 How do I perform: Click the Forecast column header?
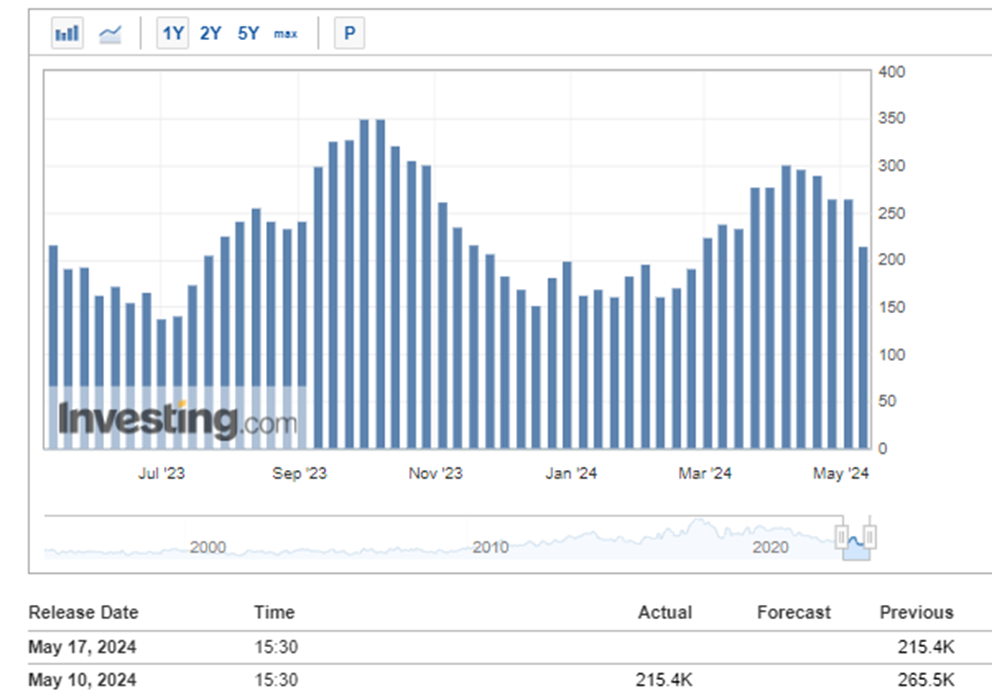click(794, 613)
